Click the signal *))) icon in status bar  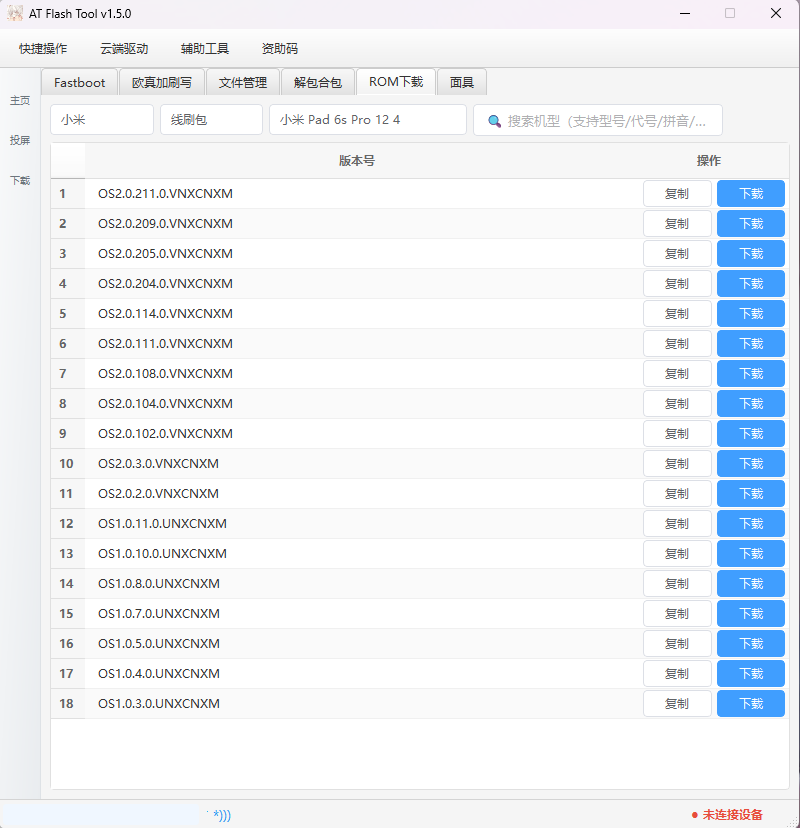click(221, 815)
